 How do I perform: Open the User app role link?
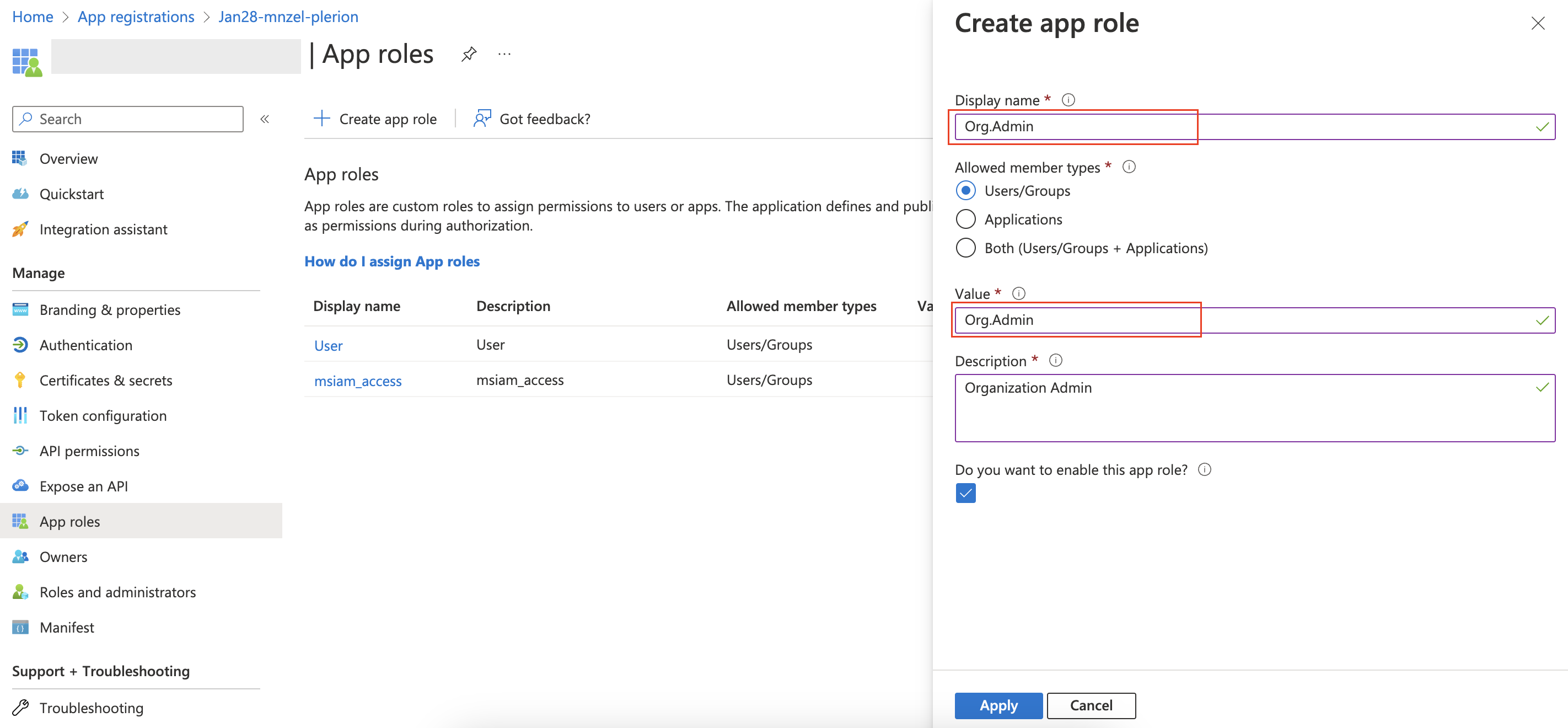pos(328,345)
